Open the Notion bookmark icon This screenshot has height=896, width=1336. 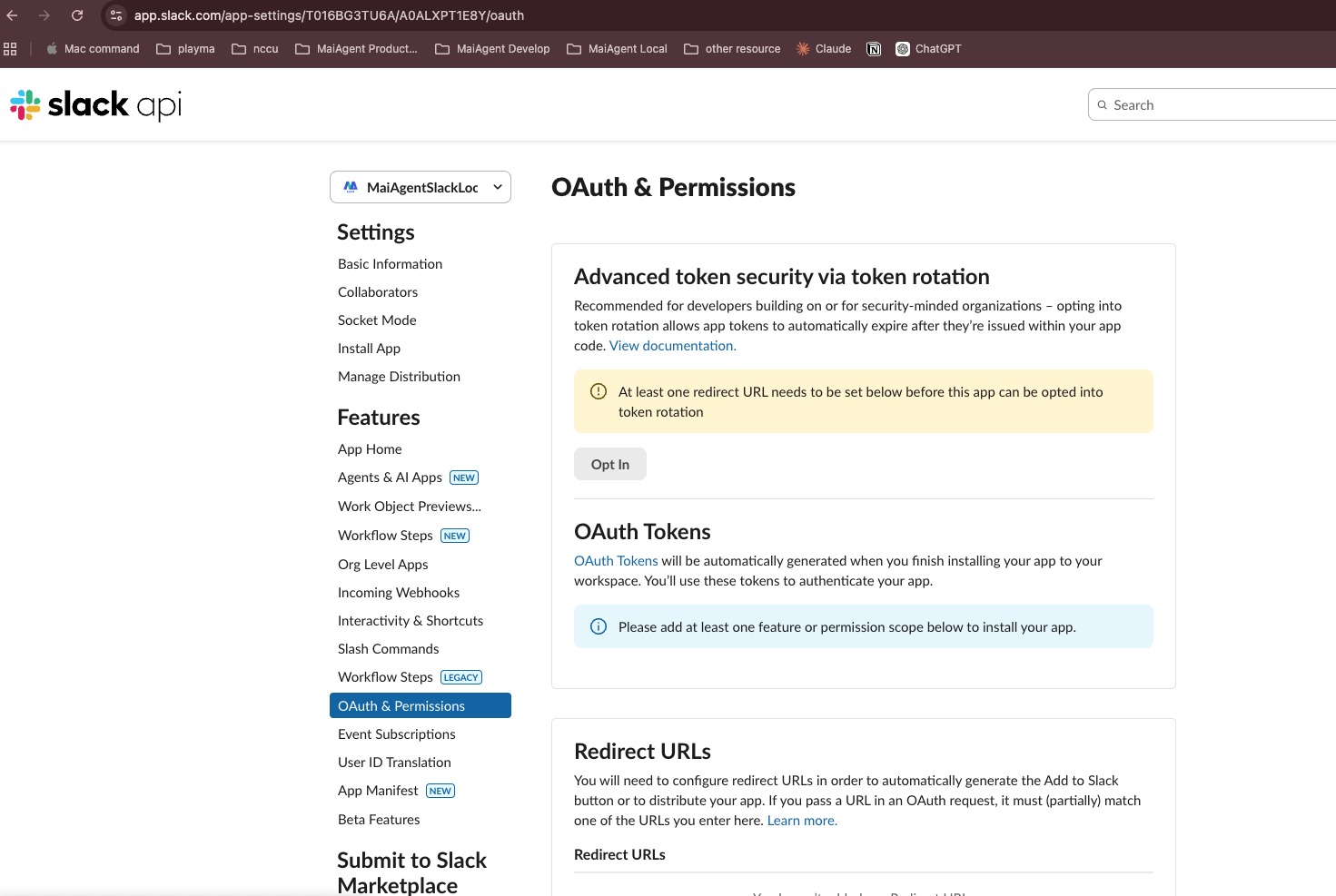874,49
